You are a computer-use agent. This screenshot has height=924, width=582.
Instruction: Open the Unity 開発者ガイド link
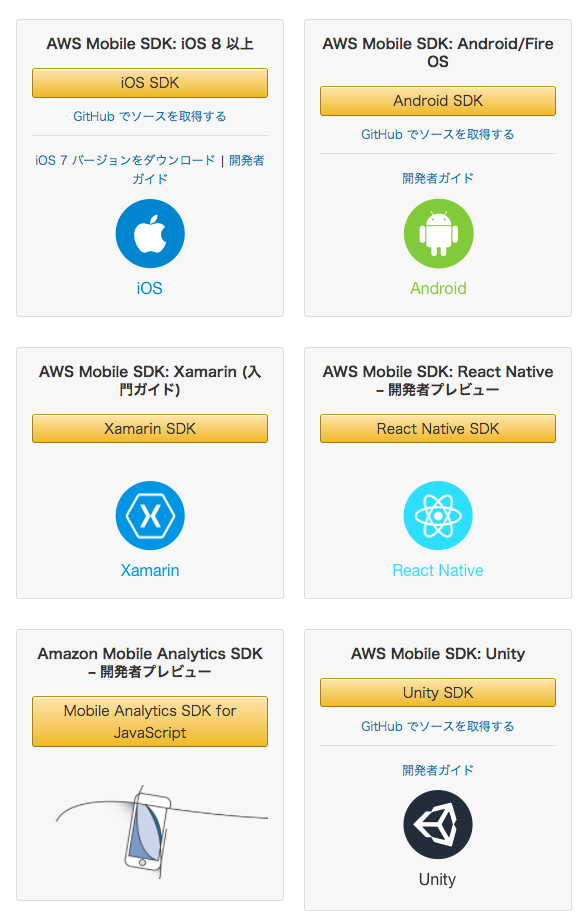tap(438, 770)
